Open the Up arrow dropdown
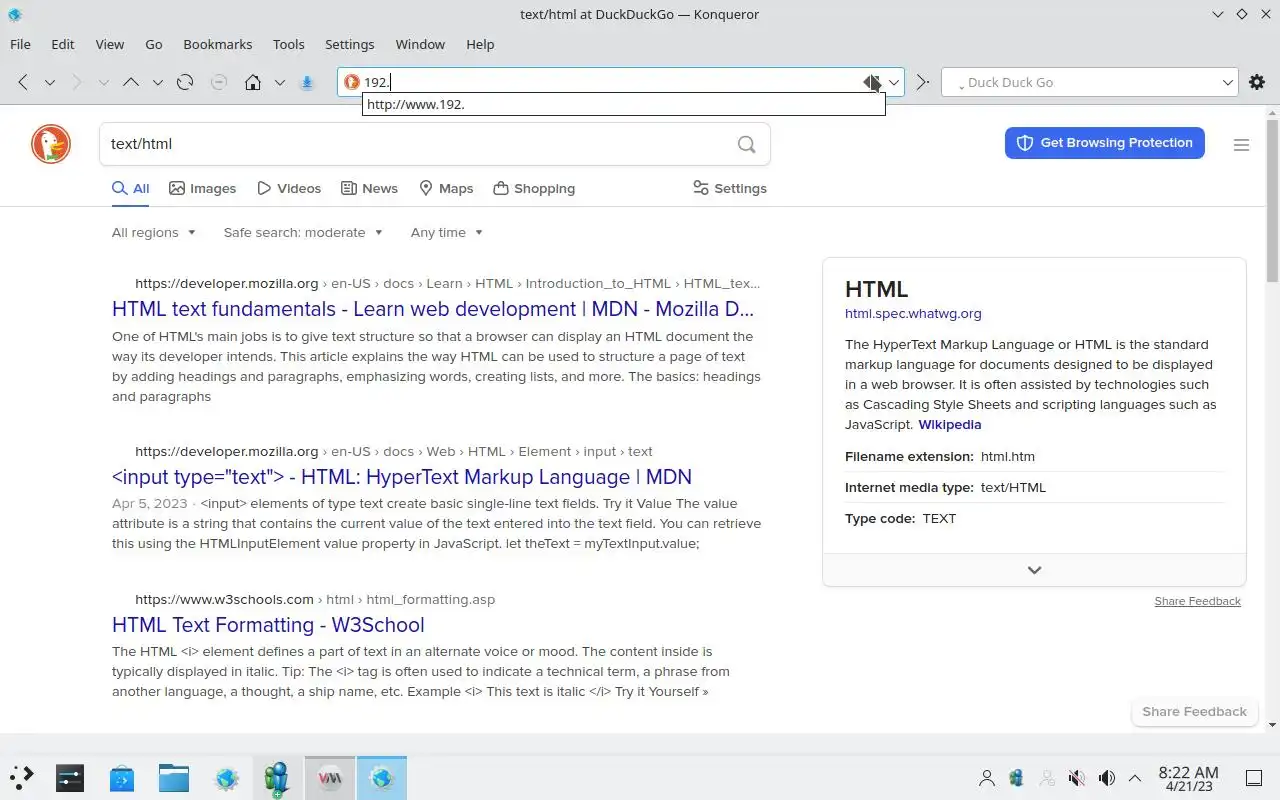Image resolution: width=1280 pixels, height=800 pixels. pyautogui.click(x=157, y=82)
